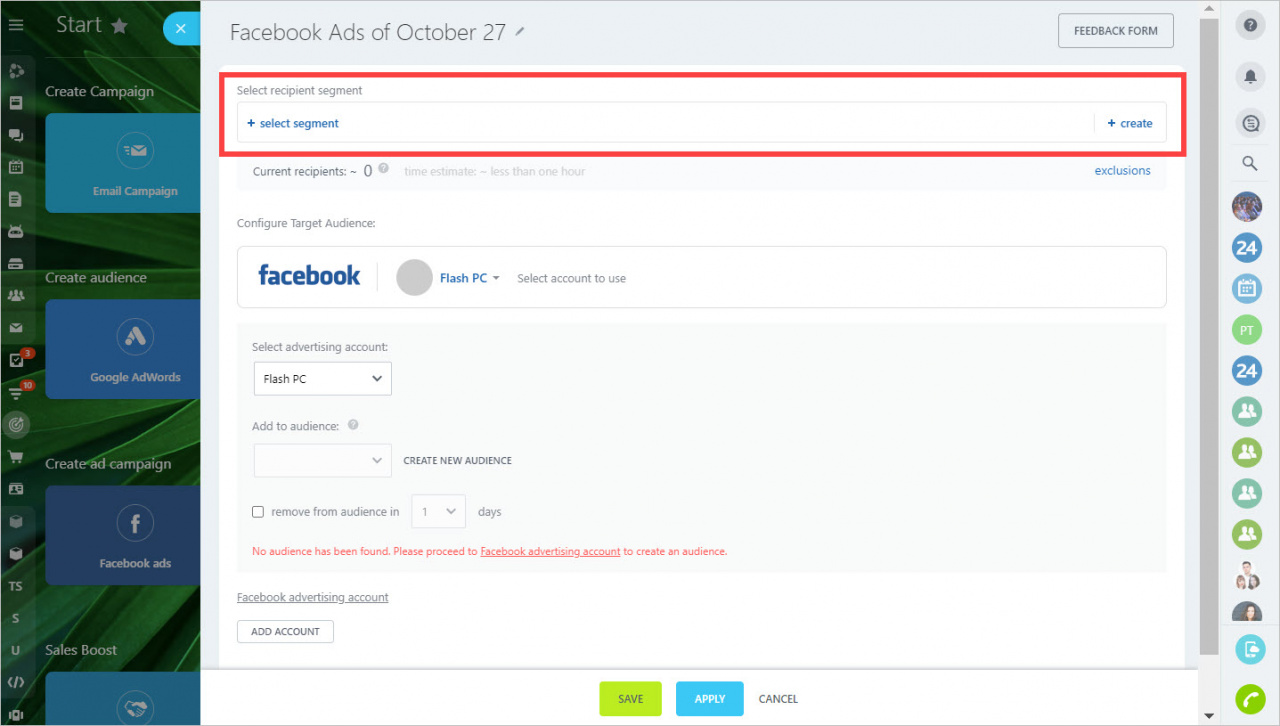Click CANCEL at the bottom
This screenshot has height=726, width=1280.
(778, 699)
